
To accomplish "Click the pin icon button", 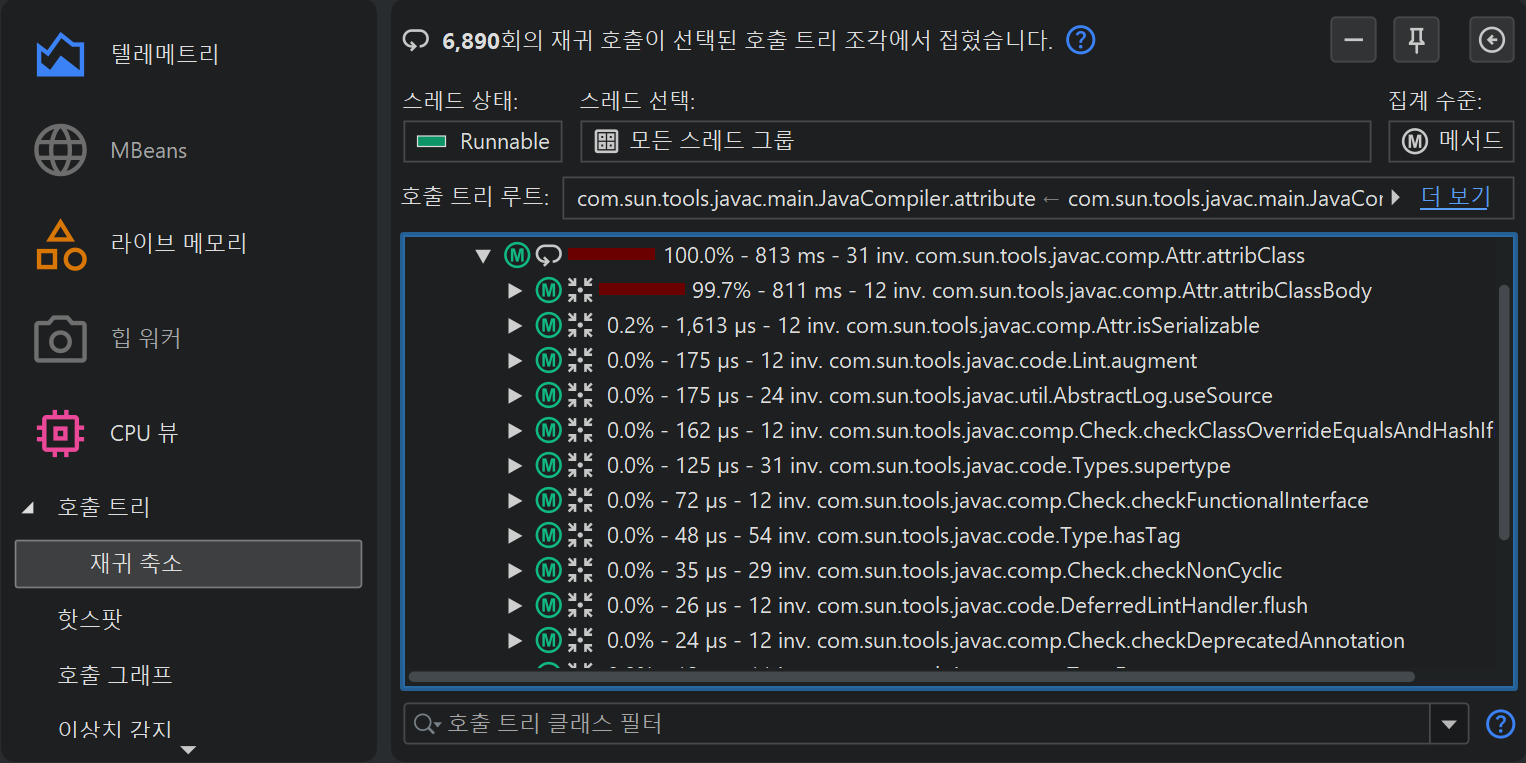I will 1416,40.
